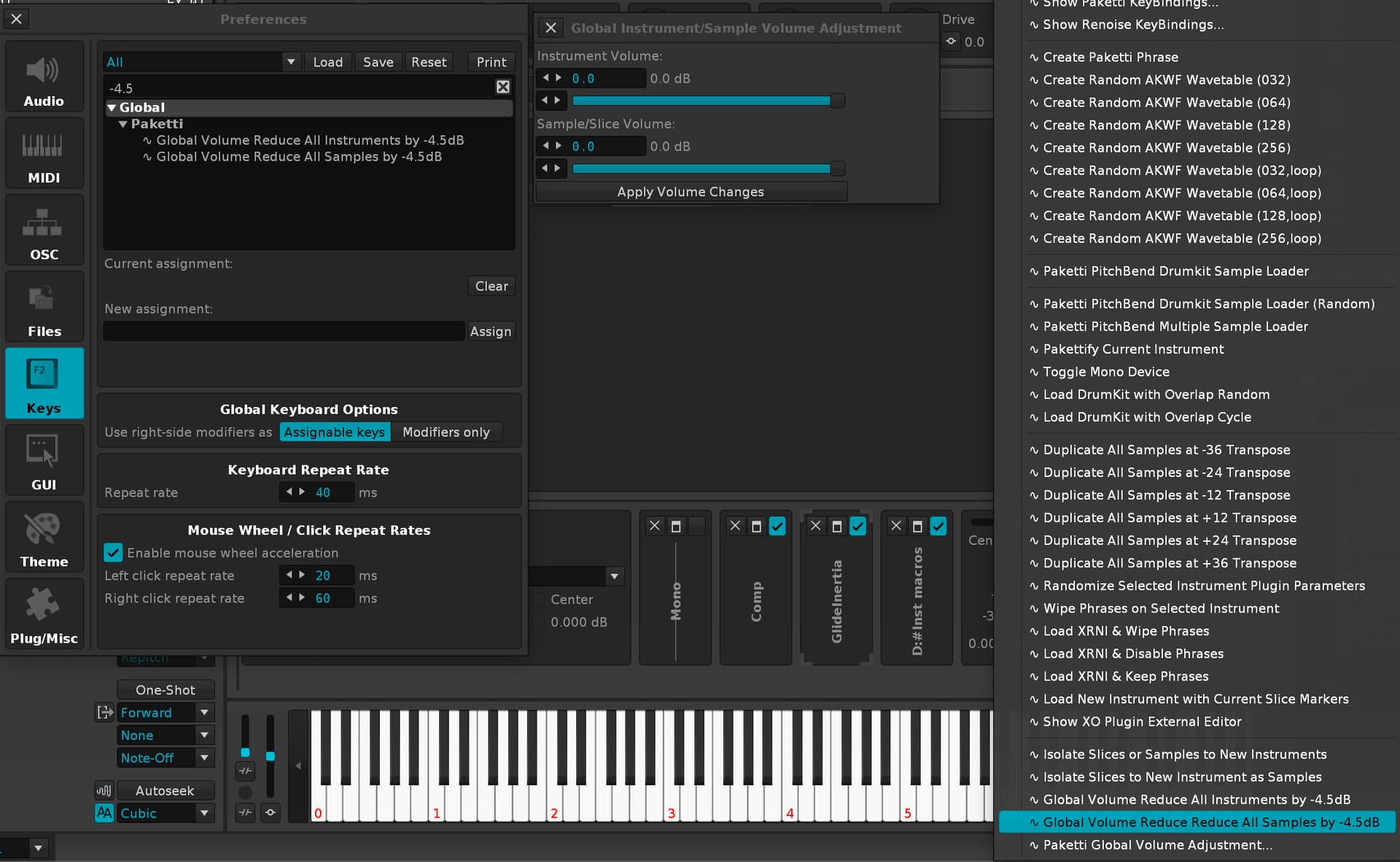Disable the Comp device checkbox

777,526
